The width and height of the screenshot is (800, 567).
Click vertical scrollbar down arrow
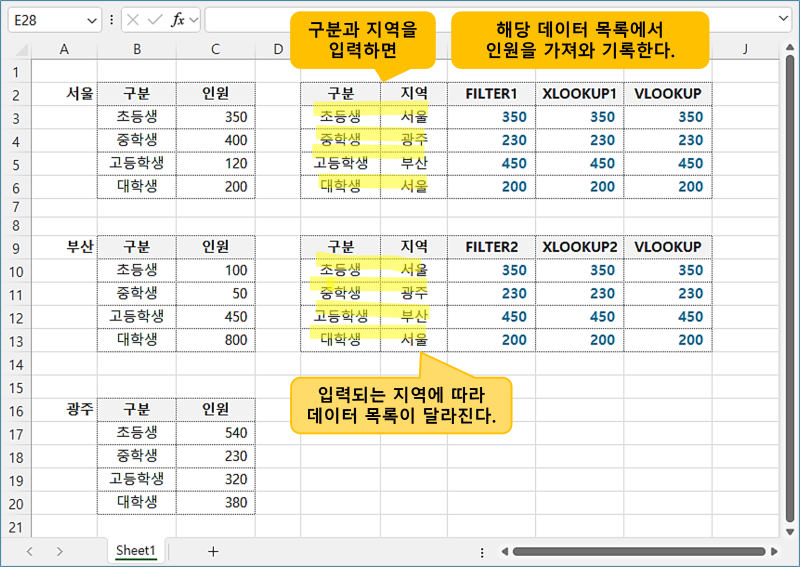coord(789,530)
